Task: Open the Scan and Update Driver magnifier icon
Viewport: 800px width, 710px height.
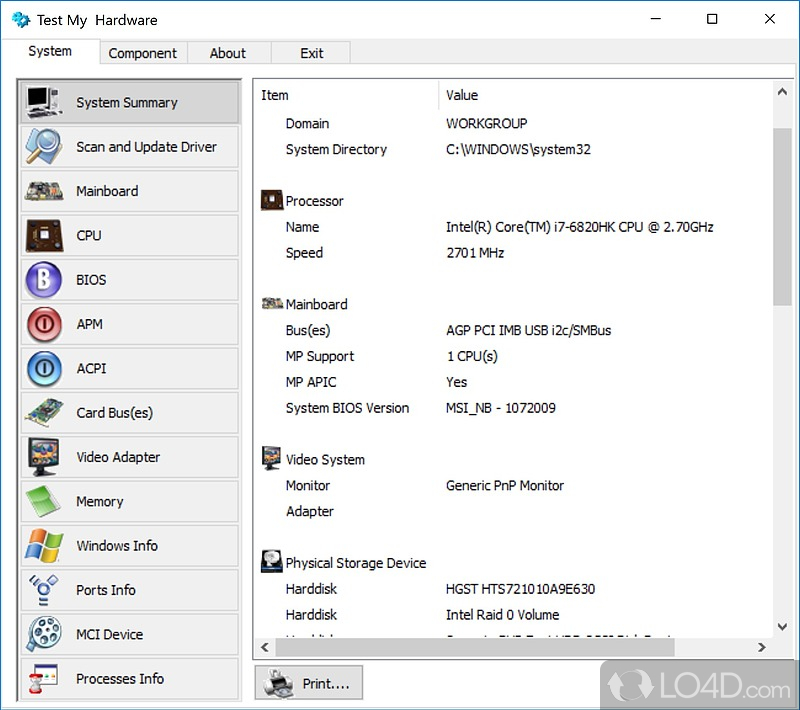Action: [44, 147]
